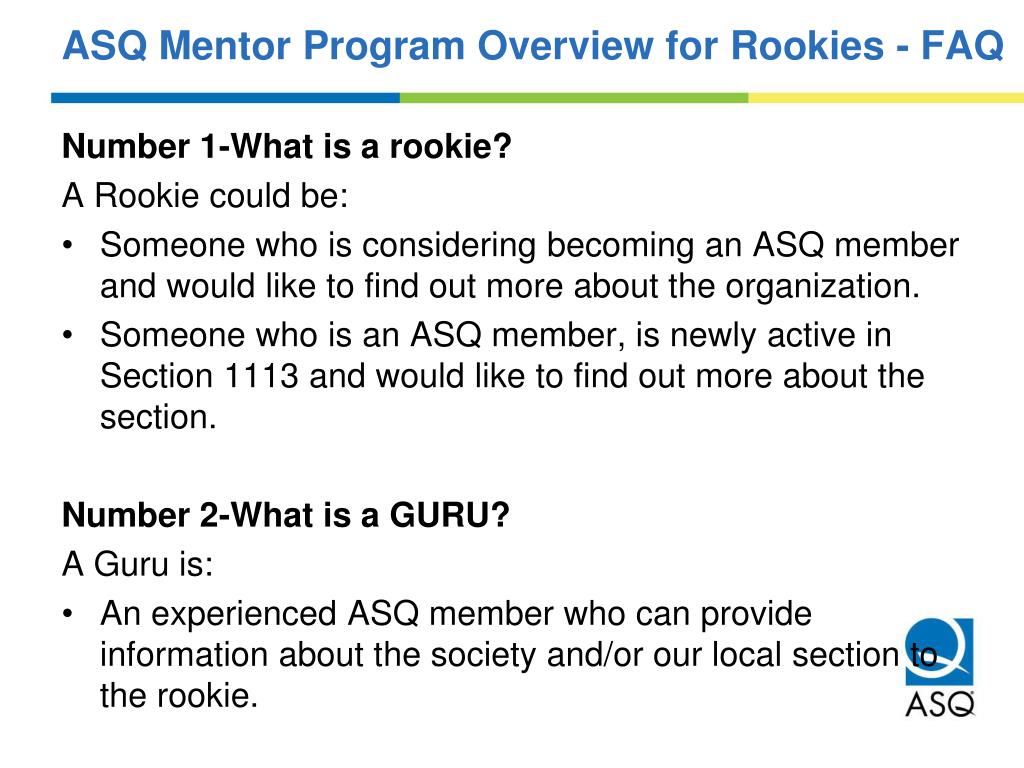This screenshot has width=1024, height=768.
Task: Click the heading Number 2-What is a GURU?
Action: [x=285, y=515]
